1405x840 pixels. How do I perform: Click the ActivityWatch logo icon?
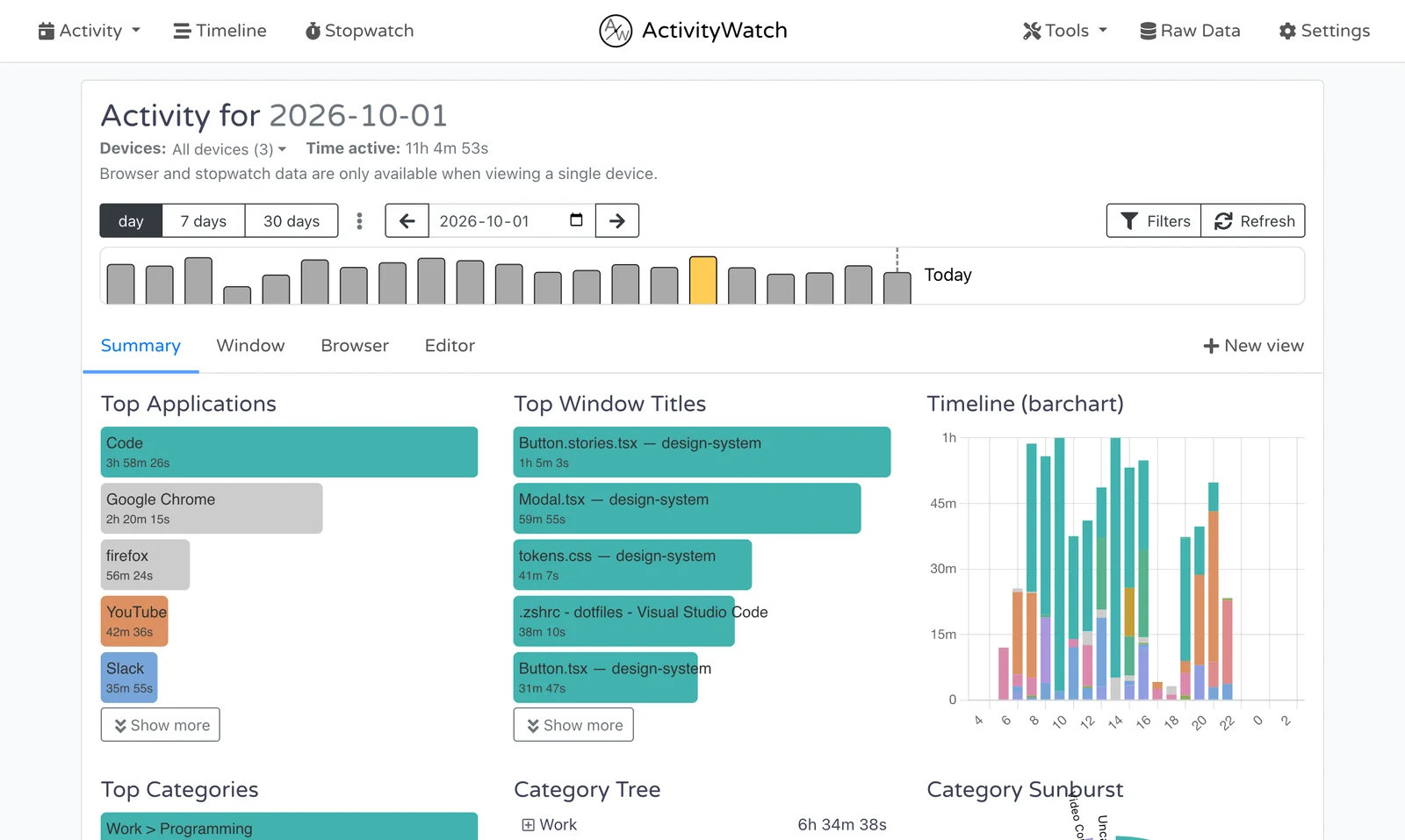(x=616, y=31)
